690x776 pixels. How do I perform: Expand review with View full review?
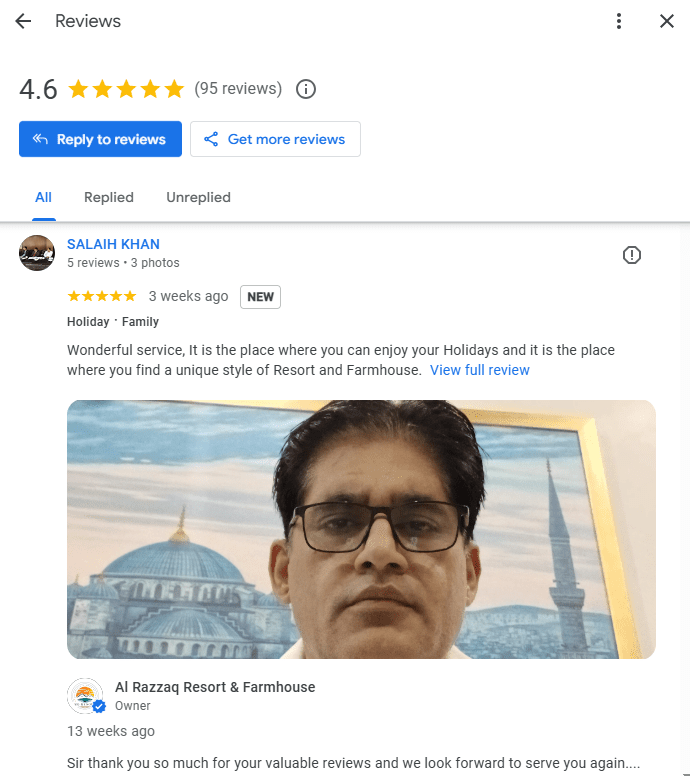(480, 370)
